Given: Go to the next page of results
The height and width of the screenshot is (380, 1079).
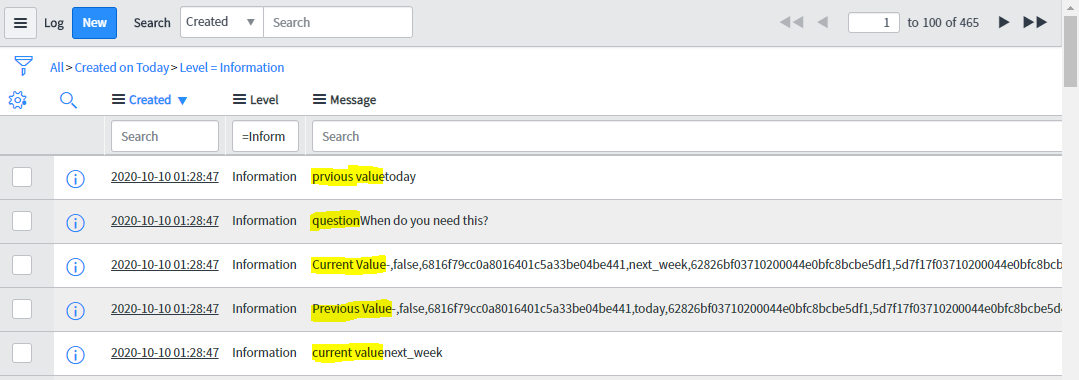Looking at the screenshot, I should [1004, 22].
